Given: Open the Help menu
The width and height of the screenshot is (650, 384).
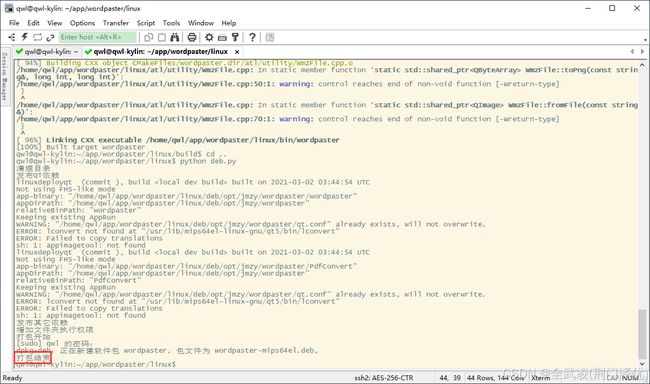Looking at the screenshot, I should pos(228,23).
